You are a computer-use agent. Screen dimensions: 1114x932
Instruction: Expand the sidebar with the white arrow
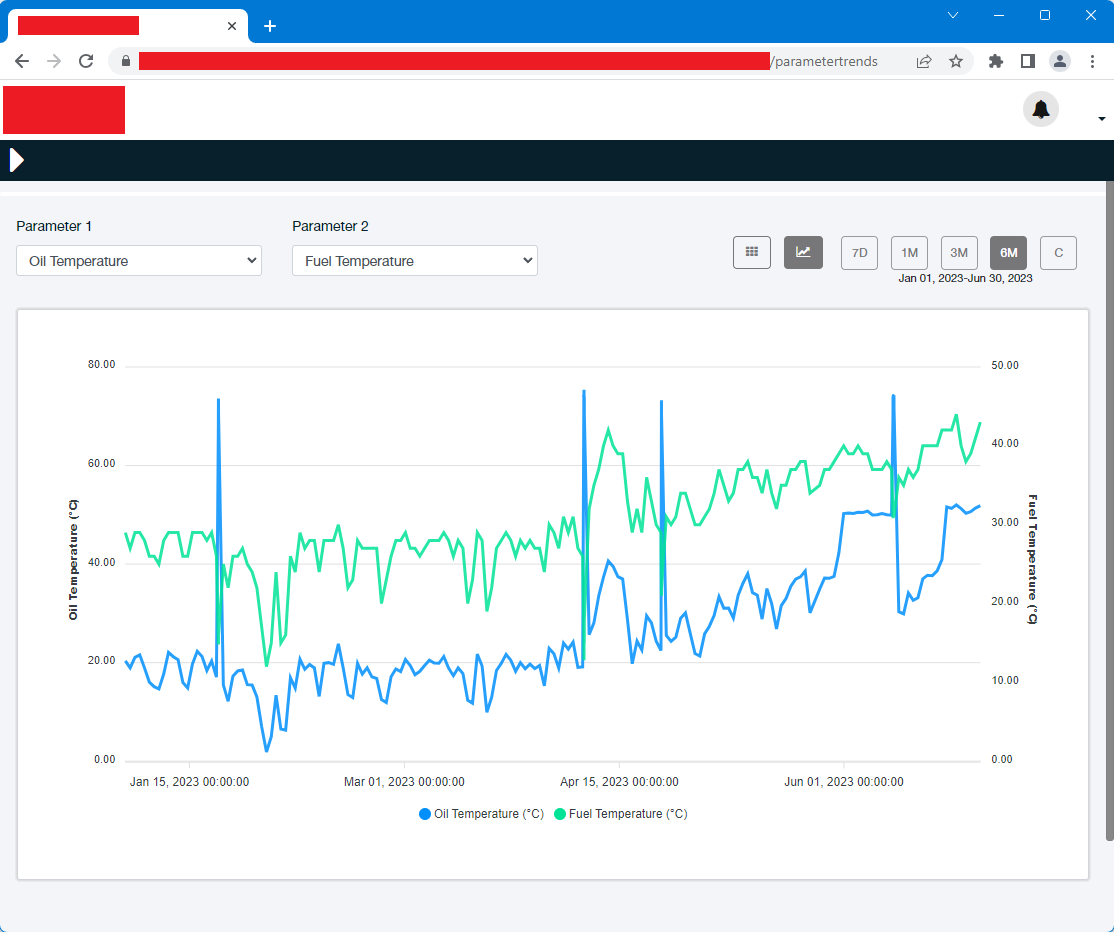pos(16,160)
